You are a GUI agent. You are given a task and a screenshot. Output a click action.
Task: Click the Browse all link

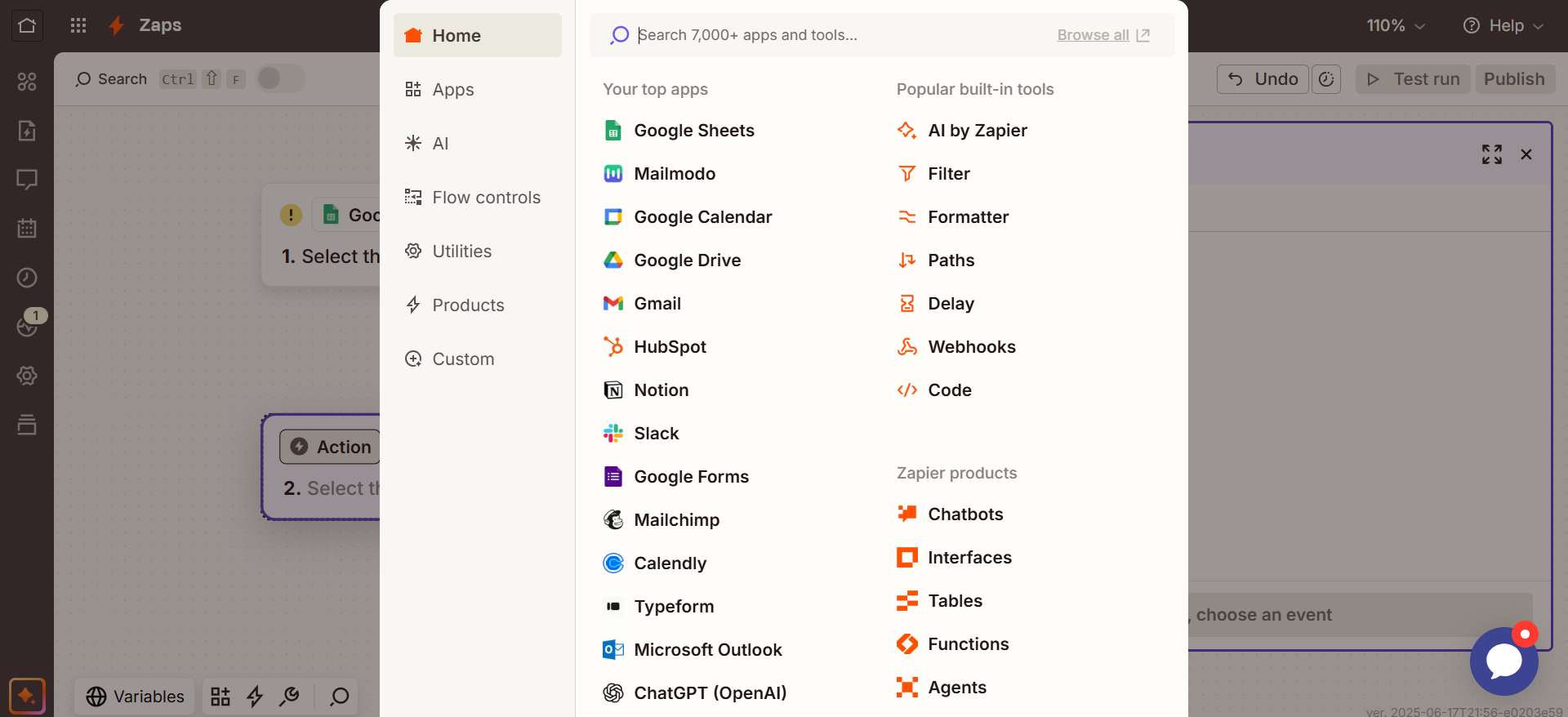point(1103,35)
